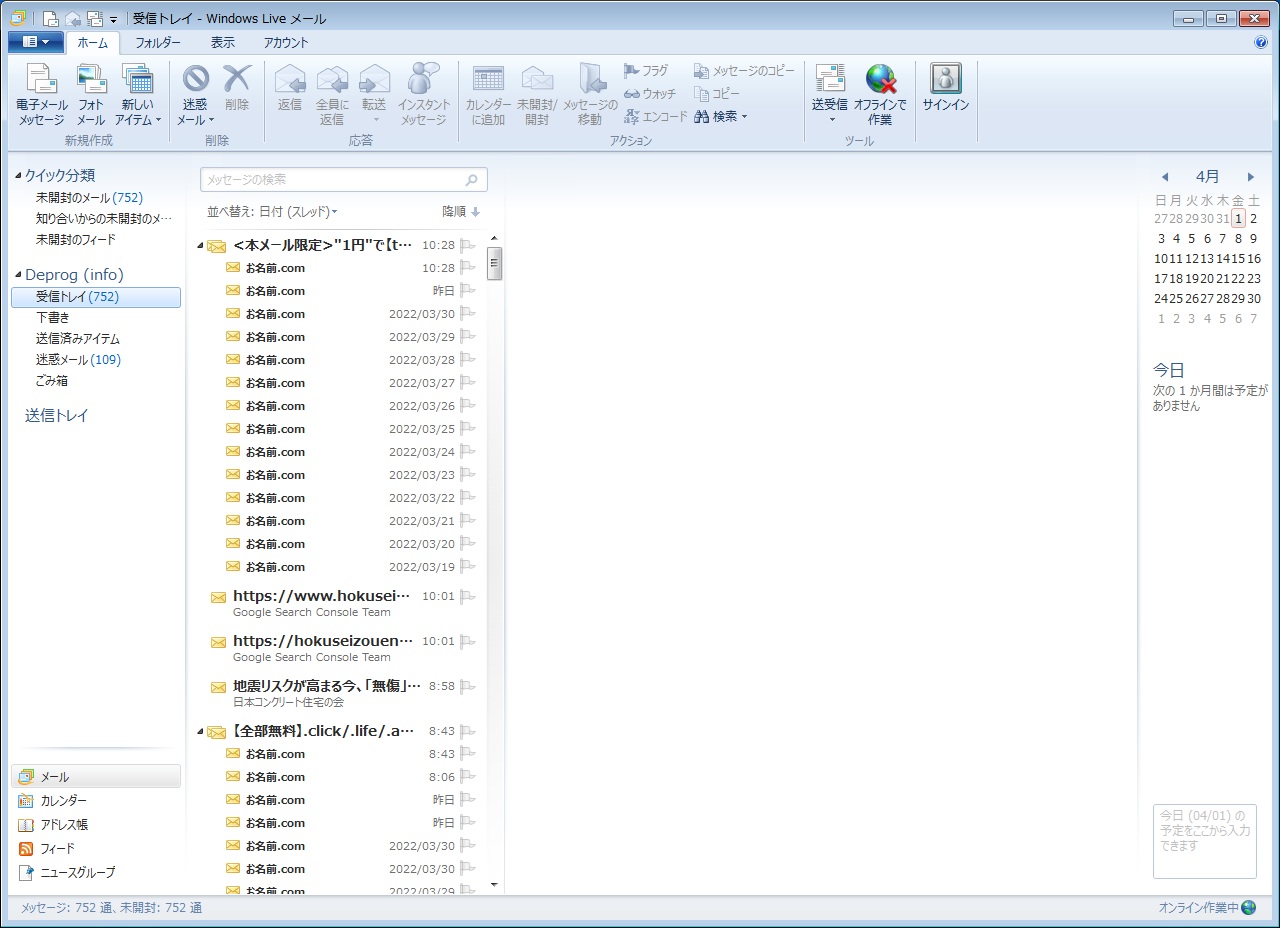Click the コピー ribbon button
The height and width of the screenshot is (928, 1280).
(x=717, y=94)
